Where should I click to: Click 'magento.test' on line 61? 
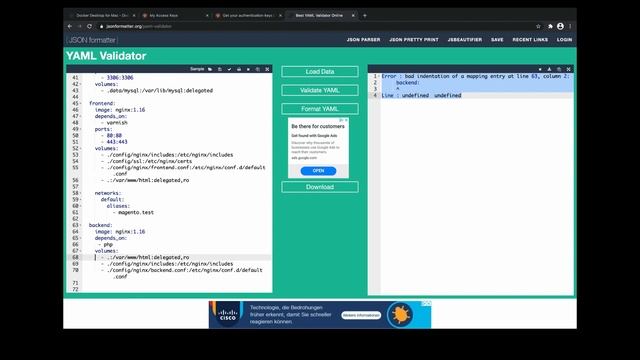136,213
